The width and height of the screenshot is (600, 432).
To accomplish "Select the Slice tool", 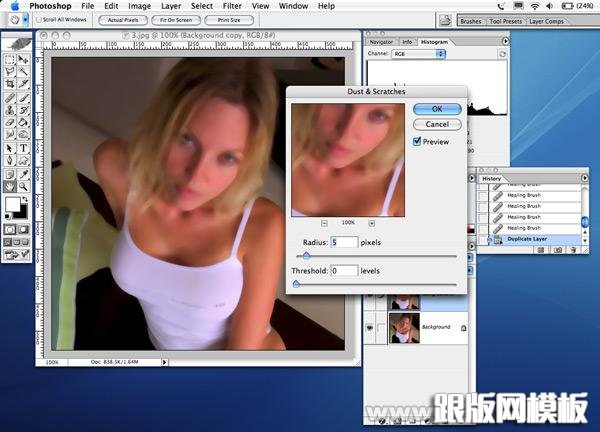I will tap(23, 83).
